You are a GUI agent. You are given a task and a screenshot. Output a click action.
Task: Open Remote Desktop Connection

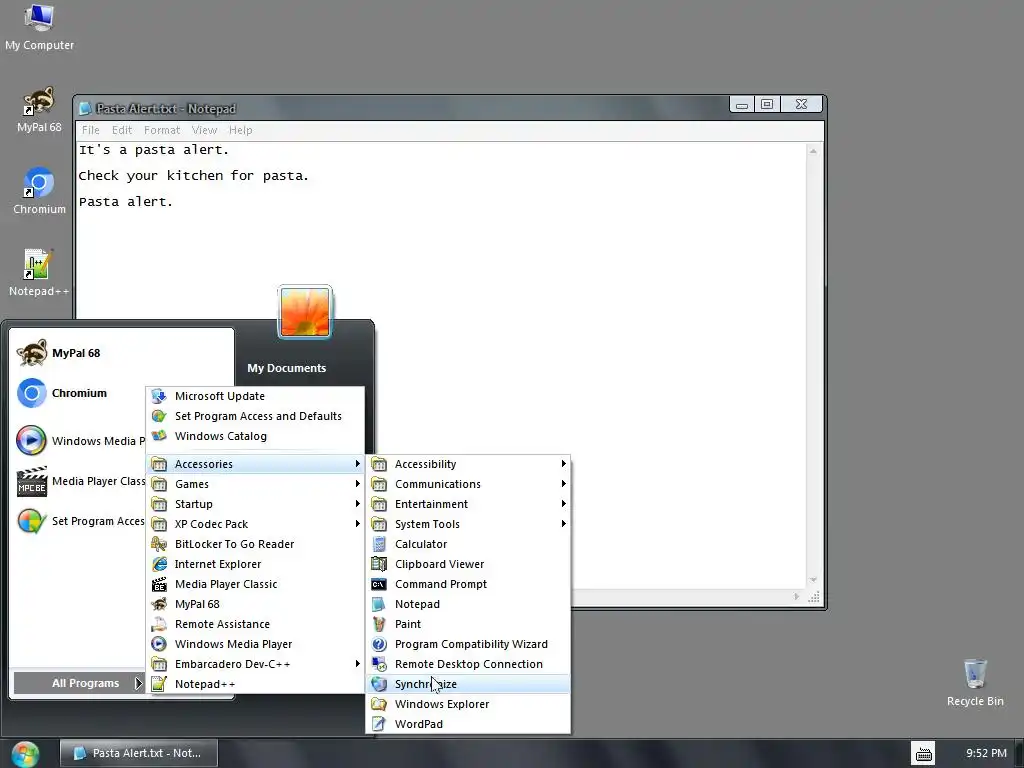coord(468,664)
